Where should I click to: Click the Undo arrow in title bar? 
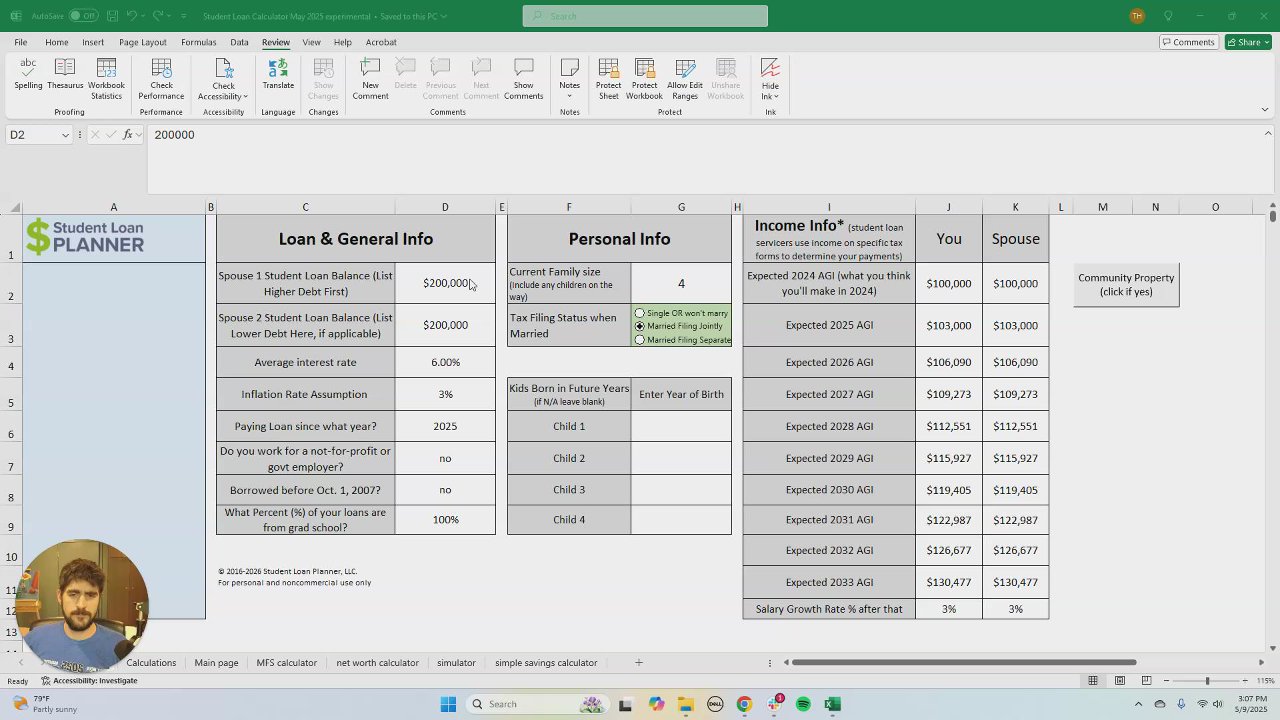[131, 16]
